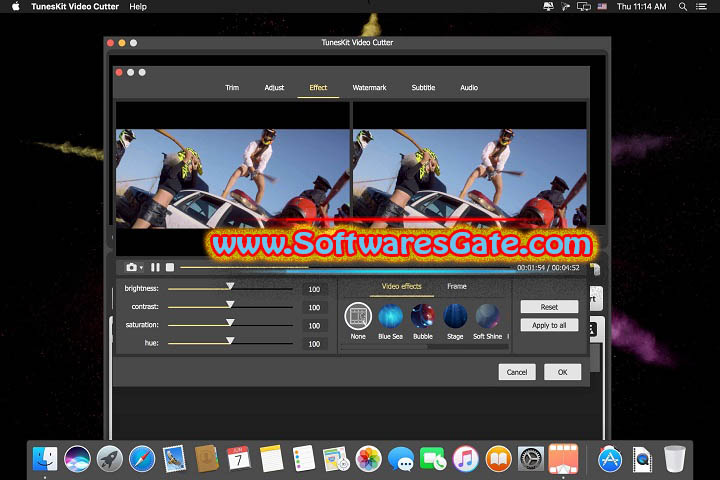The image size is (720, 480).
Task: Click the Reset button
Action: tap(549, 307)
